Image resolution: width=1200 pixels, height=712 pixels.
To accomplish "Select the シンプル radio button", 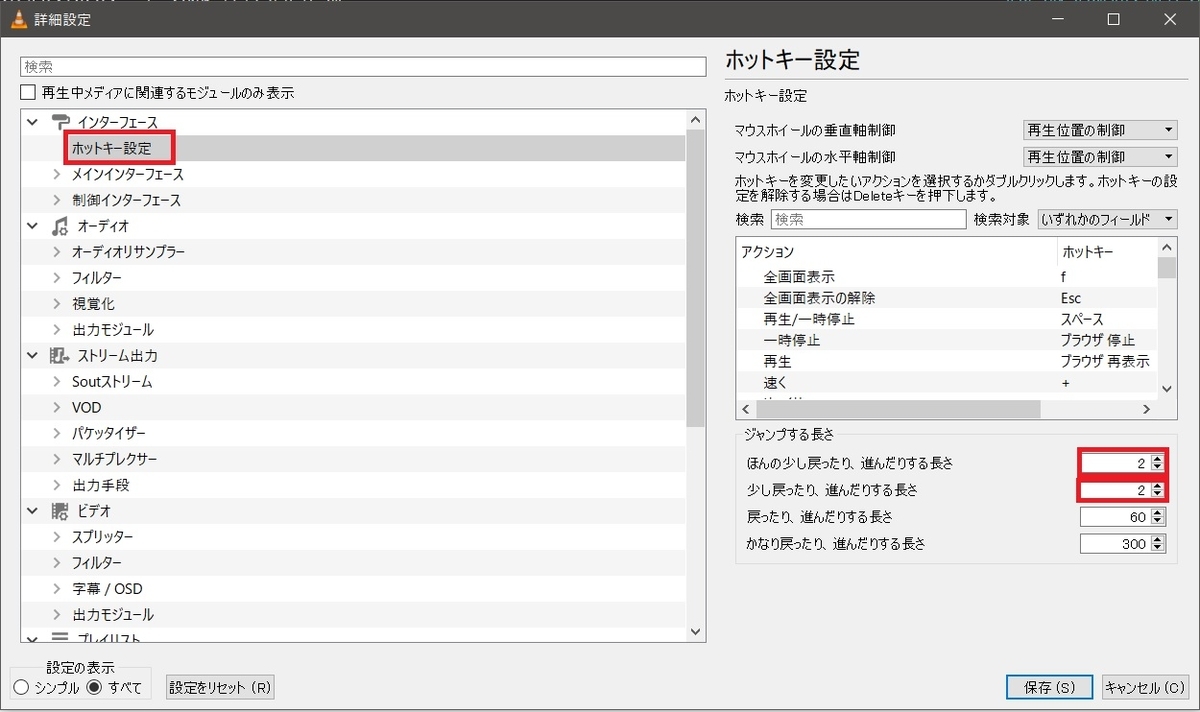I will (21, 687).
